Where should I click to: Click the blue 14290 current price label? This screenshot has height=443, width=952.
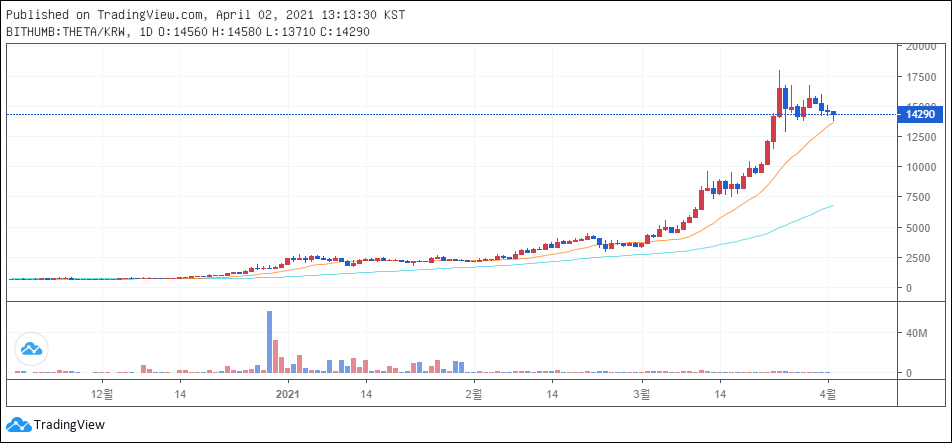(920, 114)
